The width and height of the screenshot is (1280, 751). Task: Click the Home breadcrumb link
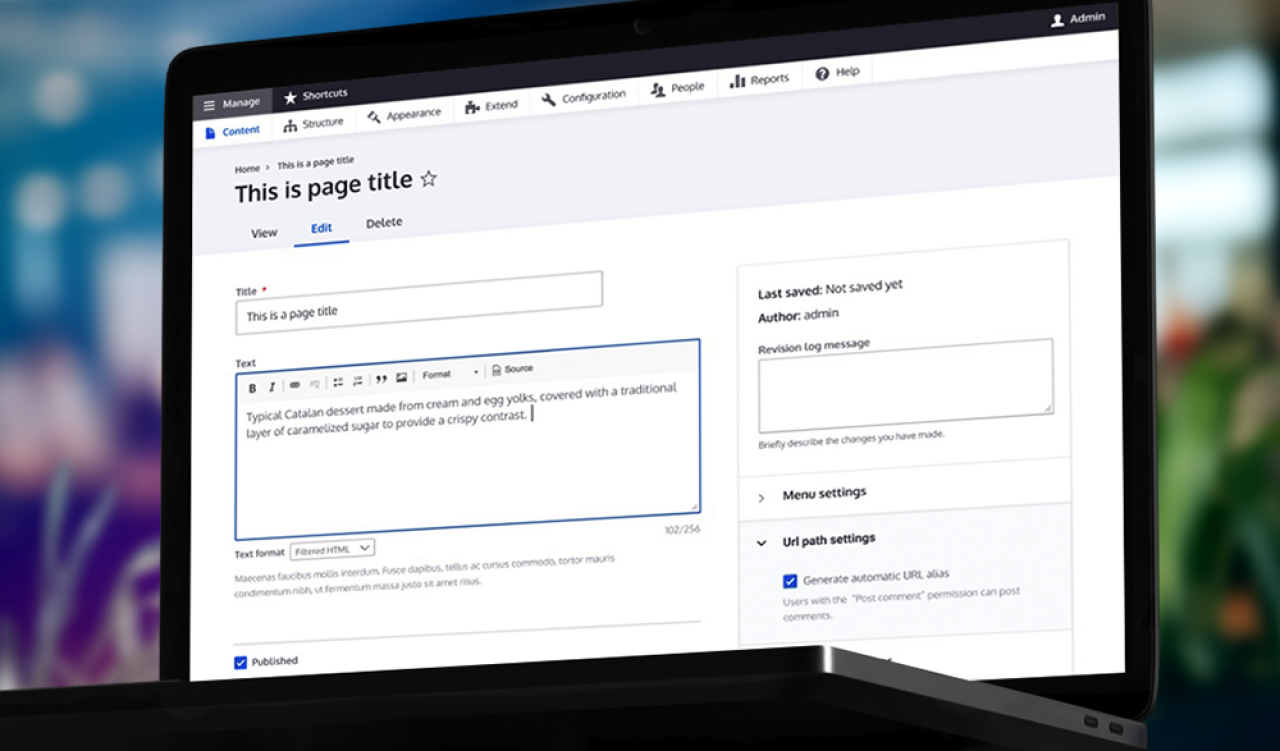247,169
